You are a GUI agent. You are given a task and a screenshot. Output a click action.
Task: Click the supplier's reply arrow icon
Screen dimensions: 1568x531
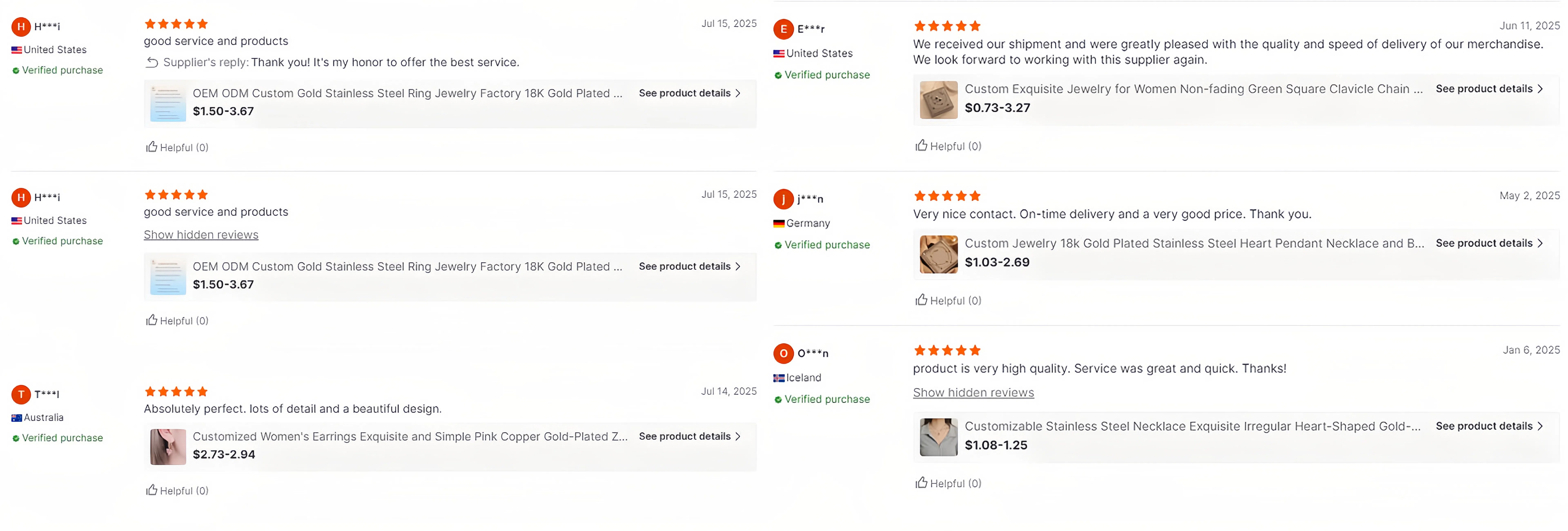click(x=152, y=62)
